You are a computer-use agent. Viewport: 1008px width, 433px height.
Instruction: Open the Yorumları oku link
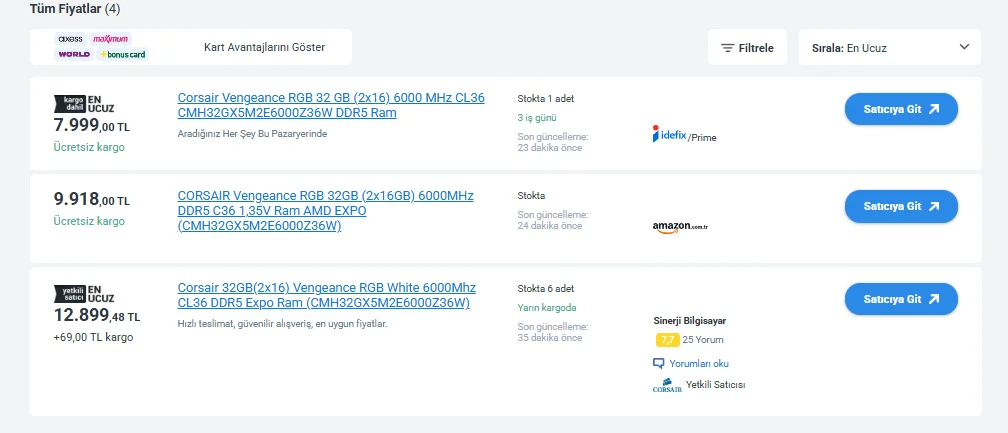pos(691,364)
